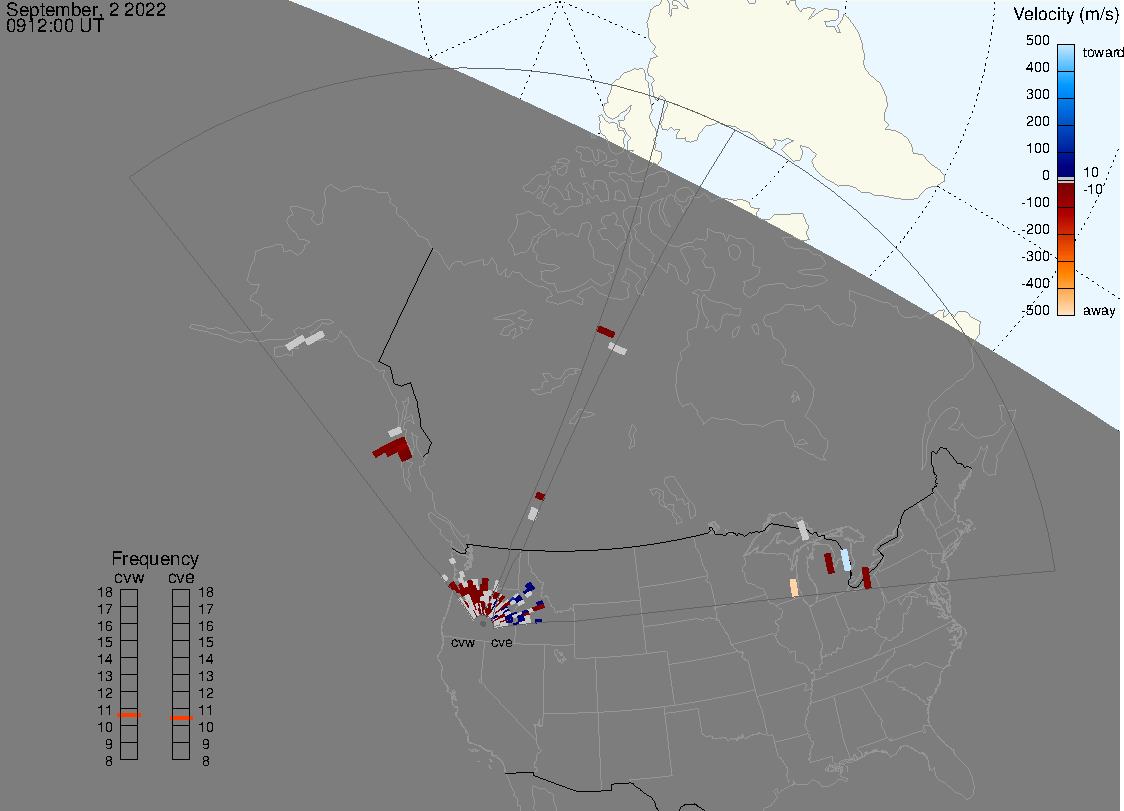Click the "cve" radar label on the map
This screenshot has width=1124, height=811.
coord(502,642)
